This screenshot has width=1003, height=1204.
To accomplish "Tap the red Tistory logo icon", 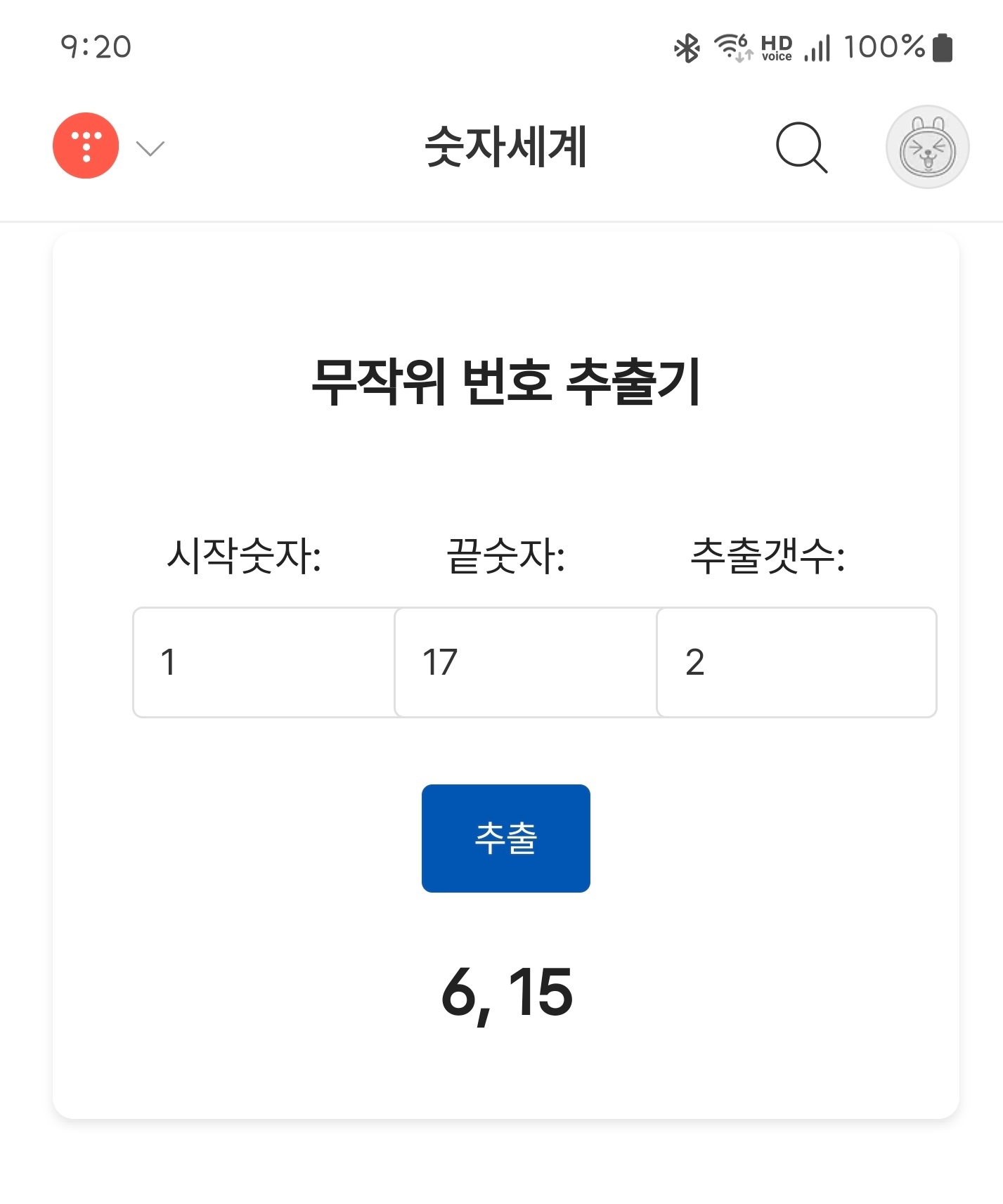I will click(x=86, y=145).
